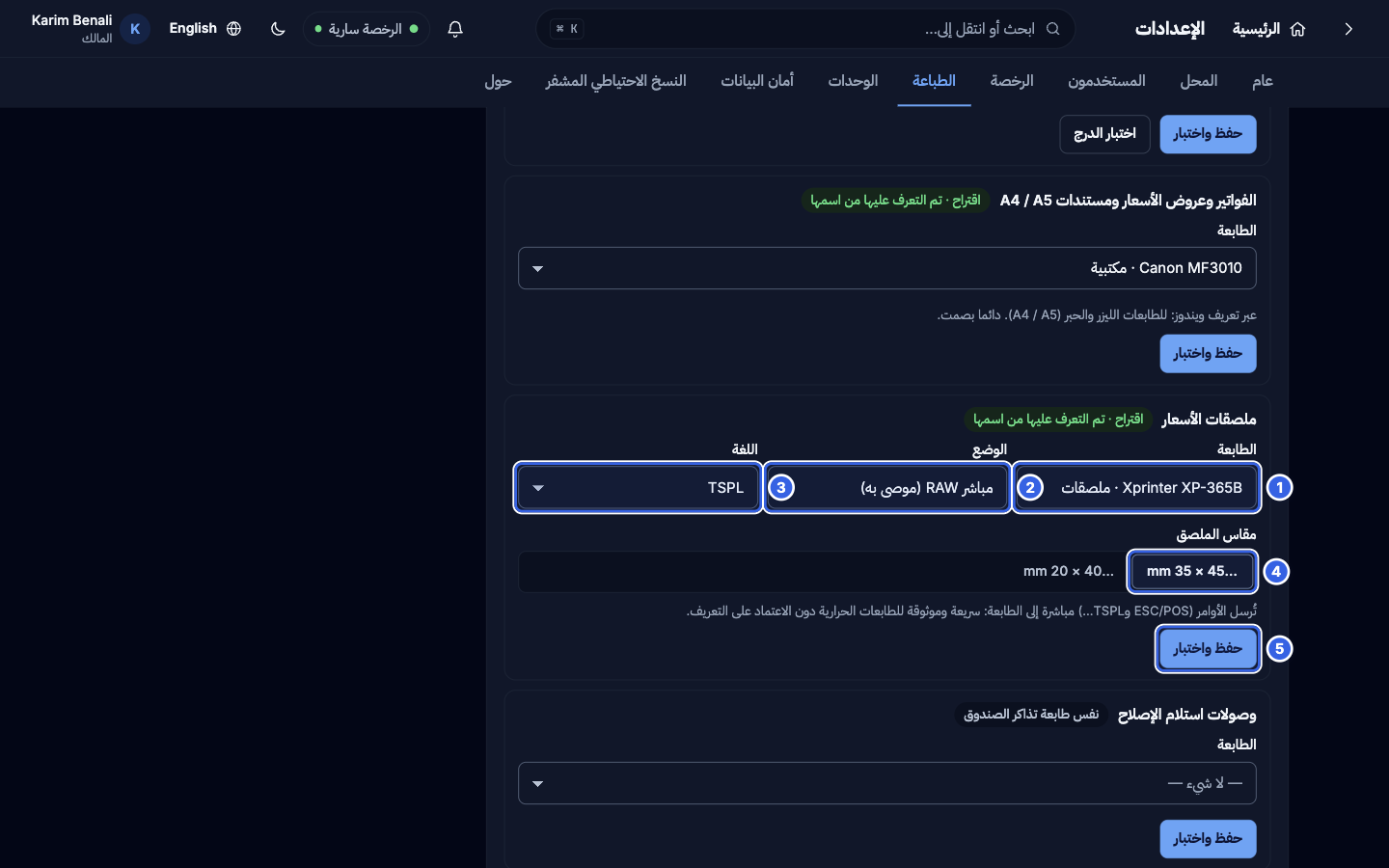Click the نفس طابعة تذاكر الصندوق badge
Image resolution: width=1389 pixels, height=868 pixels.
pyautogui.click(x=1031, y=715)
